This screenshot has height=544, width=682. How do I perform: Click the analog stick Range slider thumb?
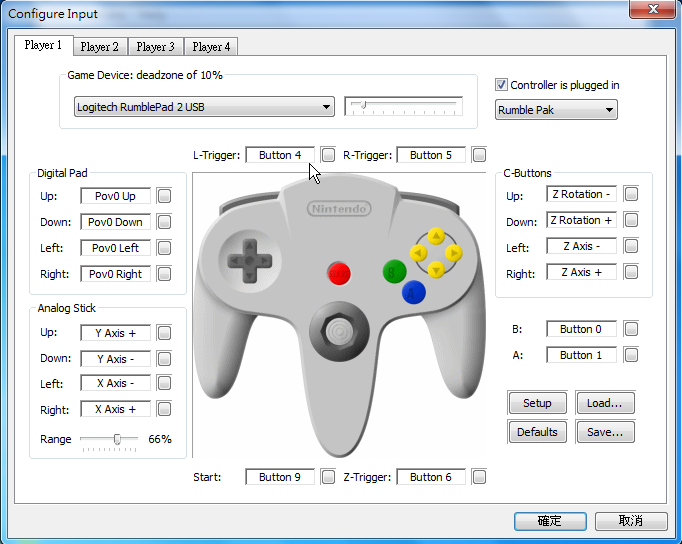pyautogui.click(x=117, y=439)
